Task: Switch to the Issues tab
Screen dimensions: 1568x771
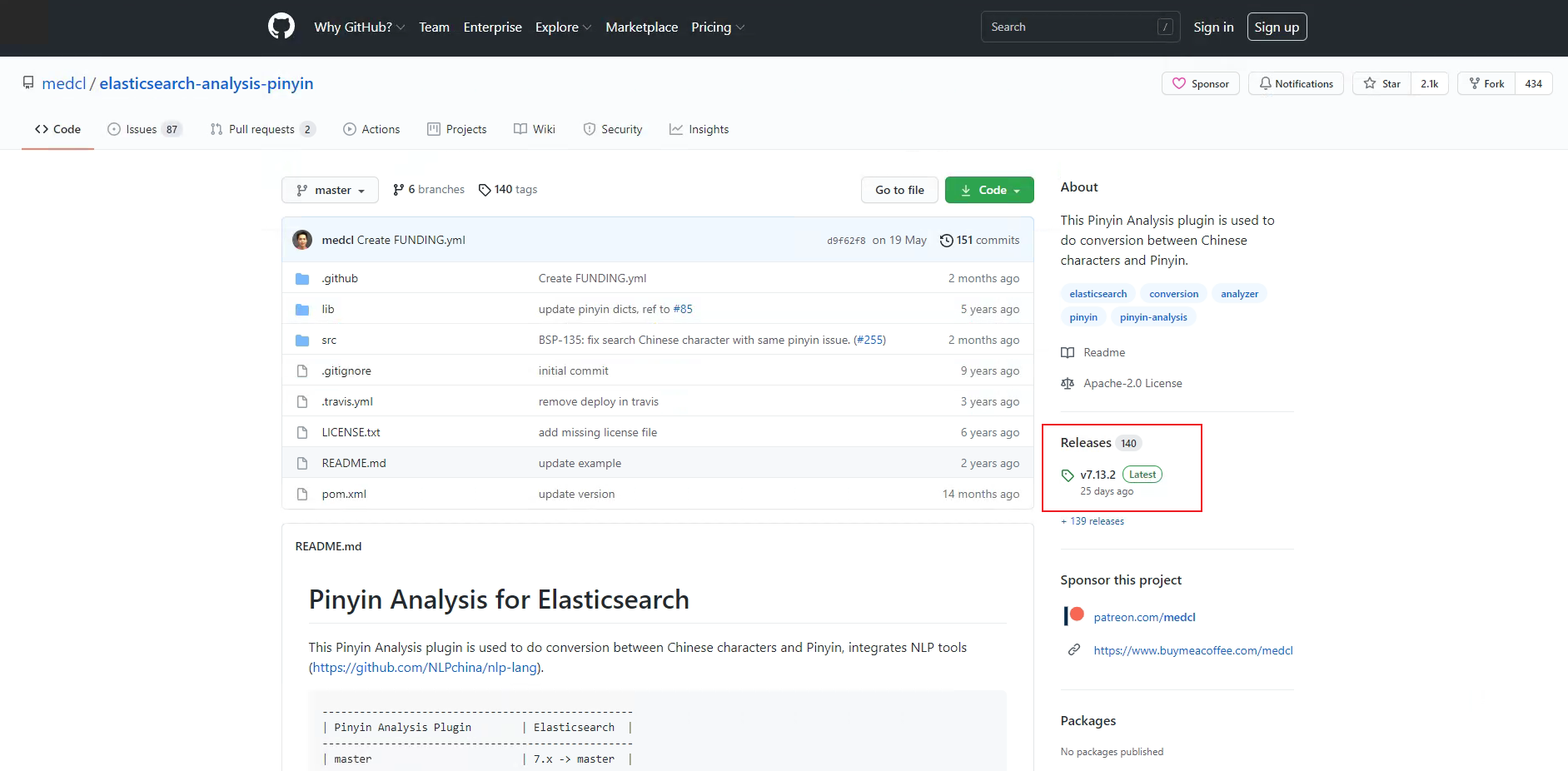Action: click(144, 129)
